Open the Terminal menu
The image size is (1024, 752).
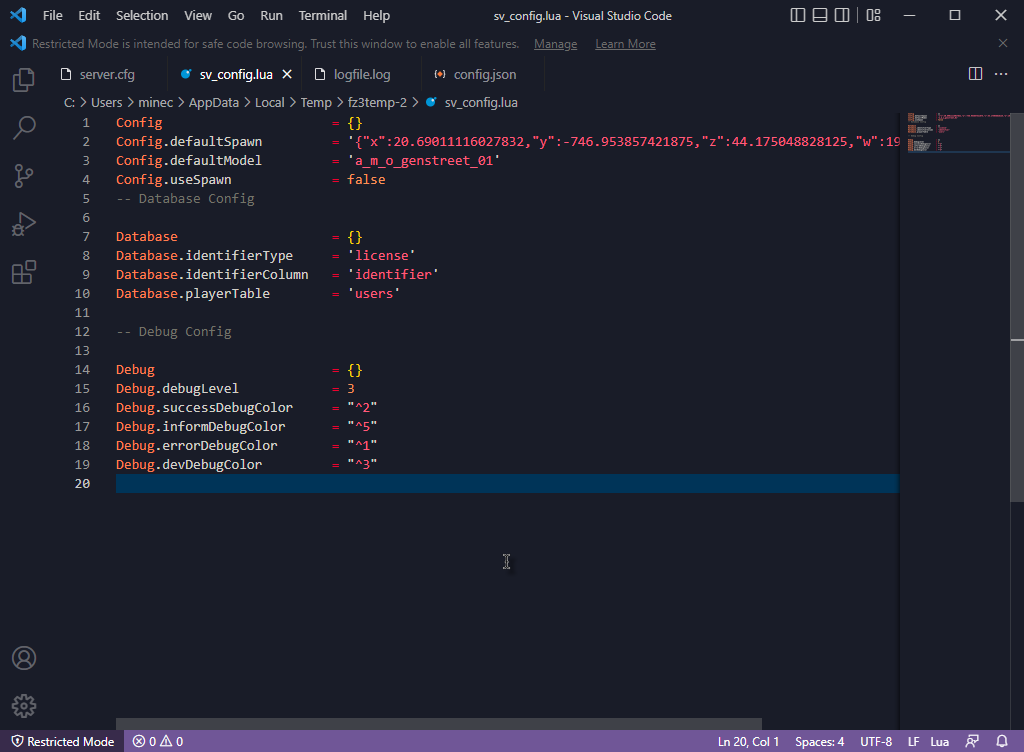323,16
